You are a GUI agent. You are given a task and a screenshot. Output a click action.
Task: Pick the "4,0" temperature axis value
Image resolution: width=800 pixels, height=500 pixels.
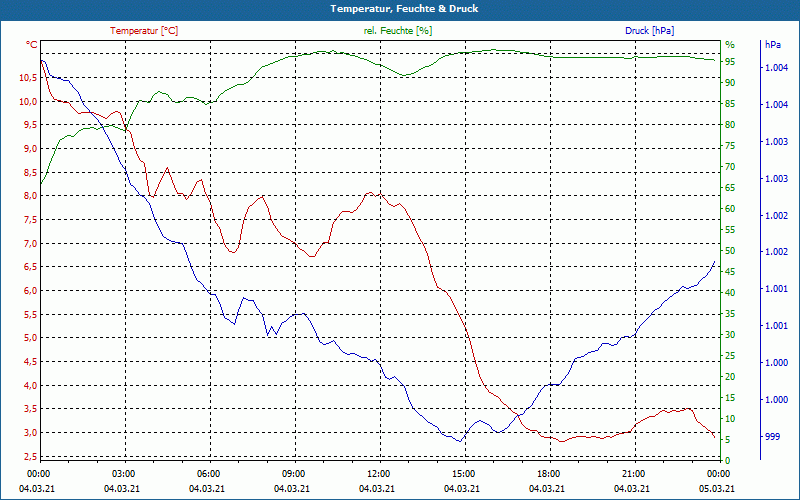pos(30,385)
